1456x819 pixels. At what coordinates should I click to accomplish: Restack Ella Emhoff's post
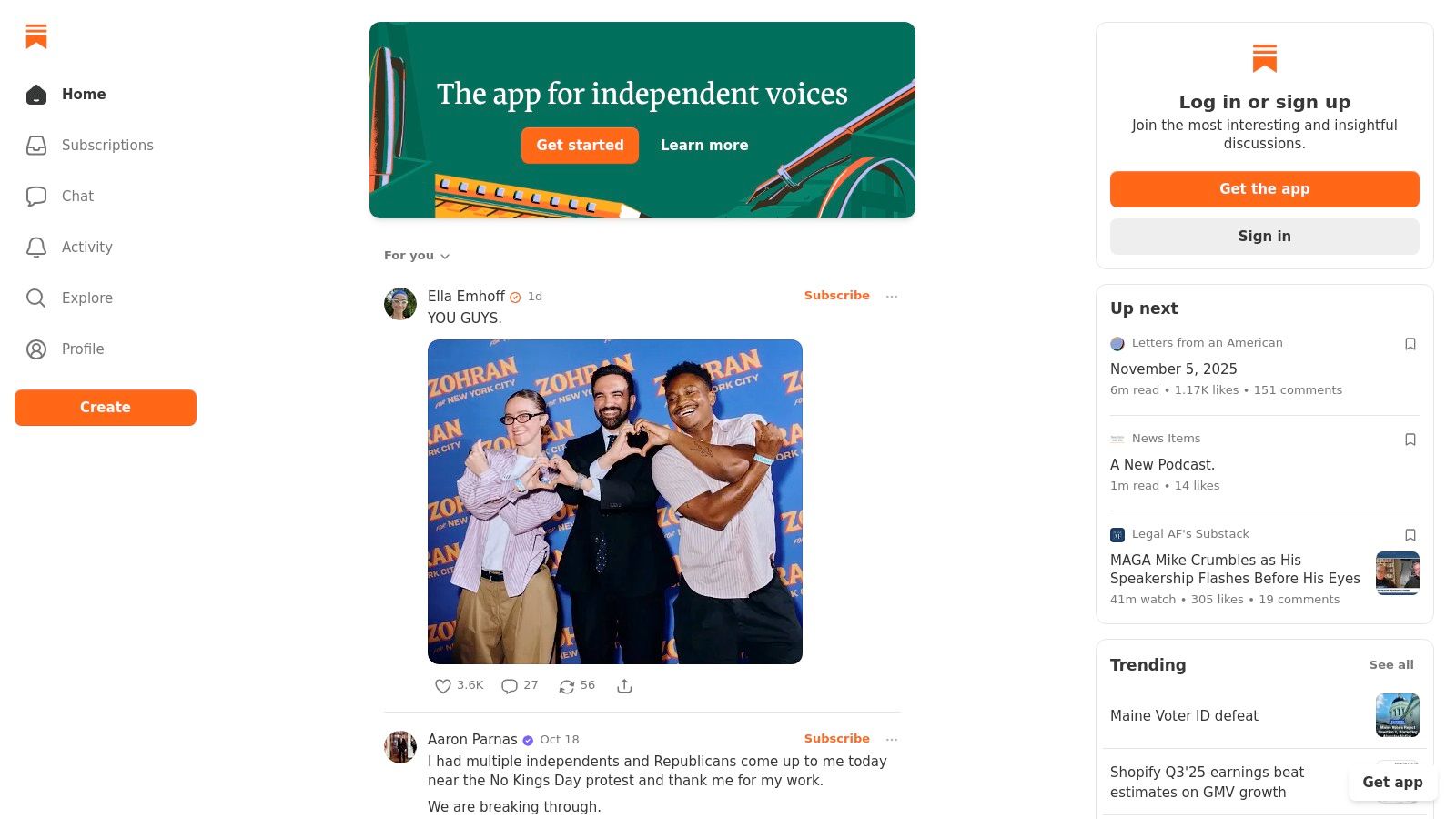tap(567, 686)
